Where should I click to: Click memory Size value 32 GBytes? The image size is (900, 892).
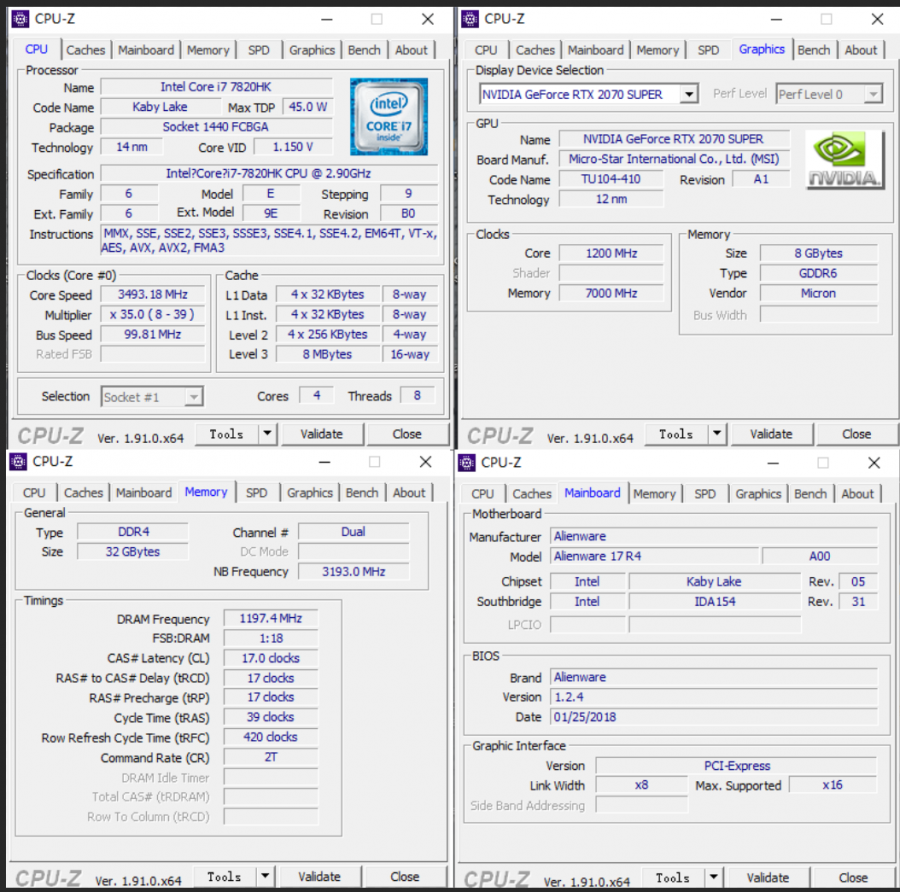coord(133,552)
